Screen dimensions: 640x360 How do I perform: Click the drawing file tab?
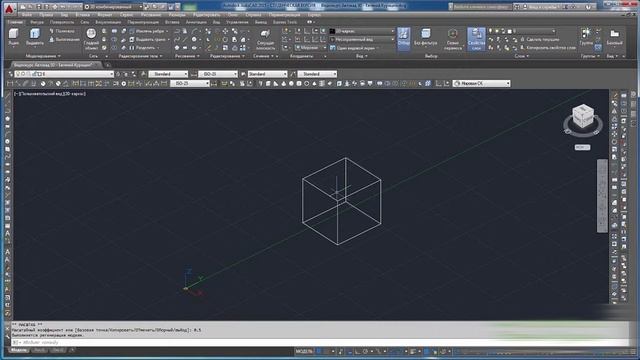(56, 65)
